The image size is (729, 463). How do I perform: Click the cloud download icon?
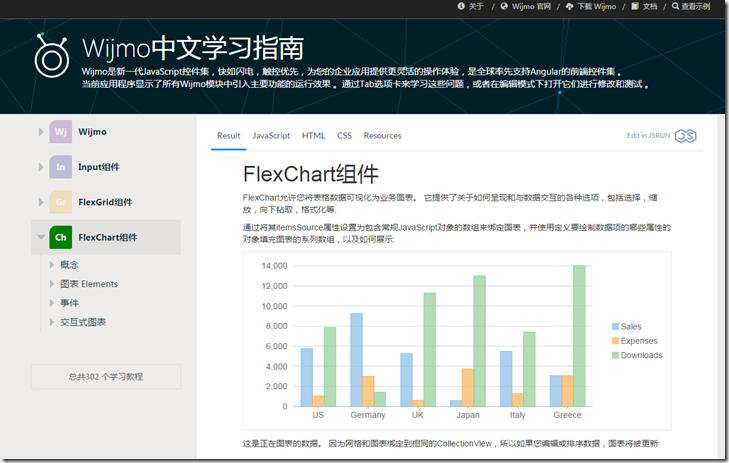(x=570, y=6)
